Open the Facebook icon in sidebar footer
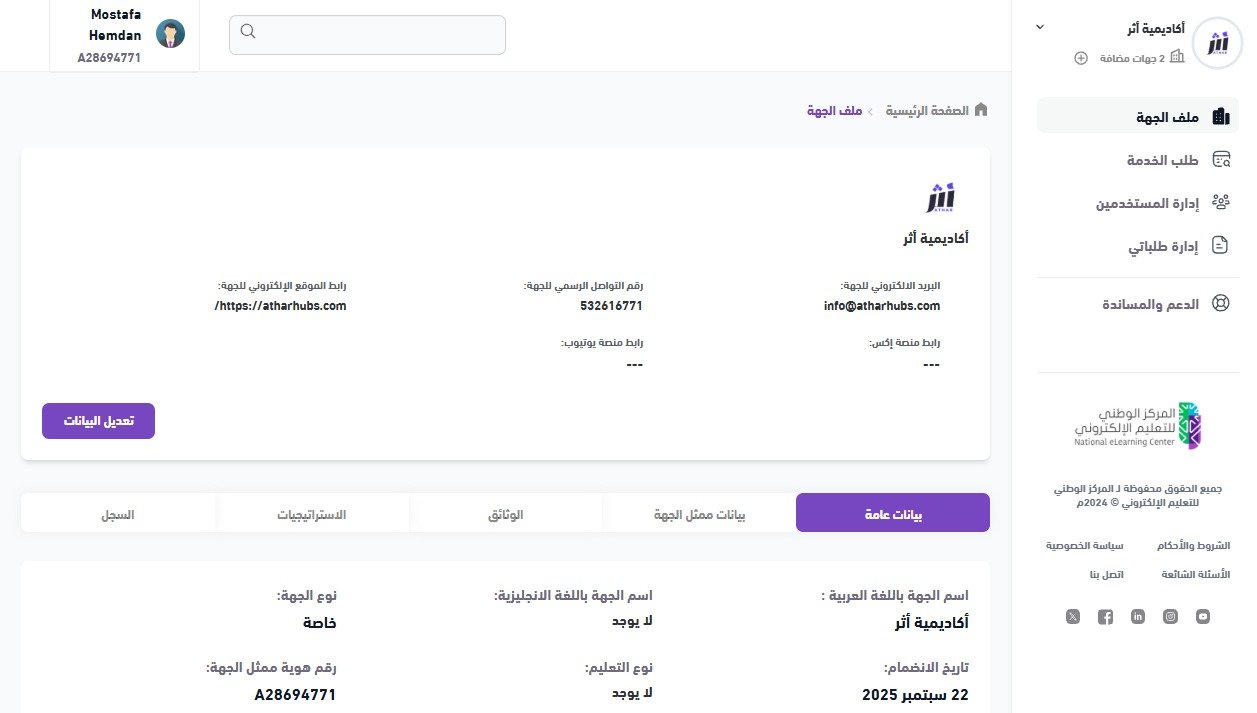 [x=1105, y=617]
